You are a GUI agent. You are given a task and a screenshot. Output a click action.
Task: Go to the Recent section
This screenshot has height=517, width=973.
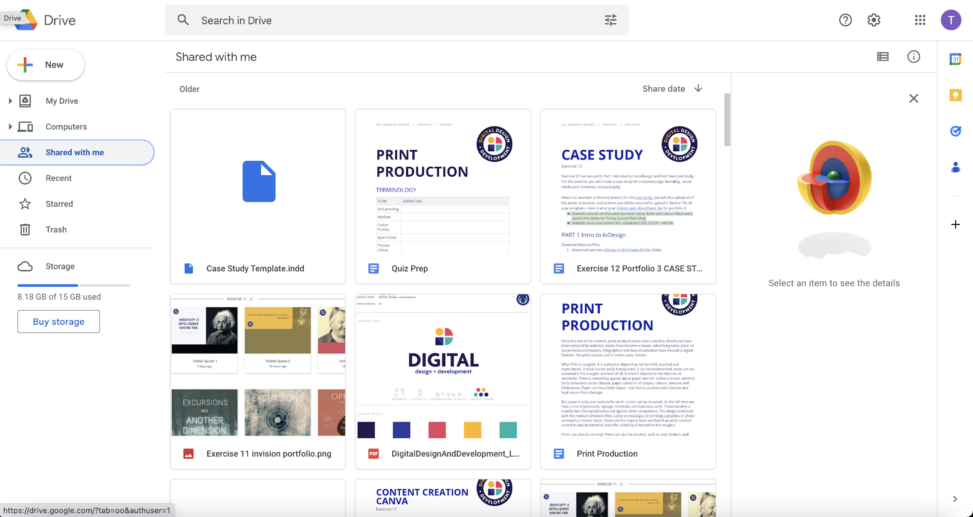point(58,178)
